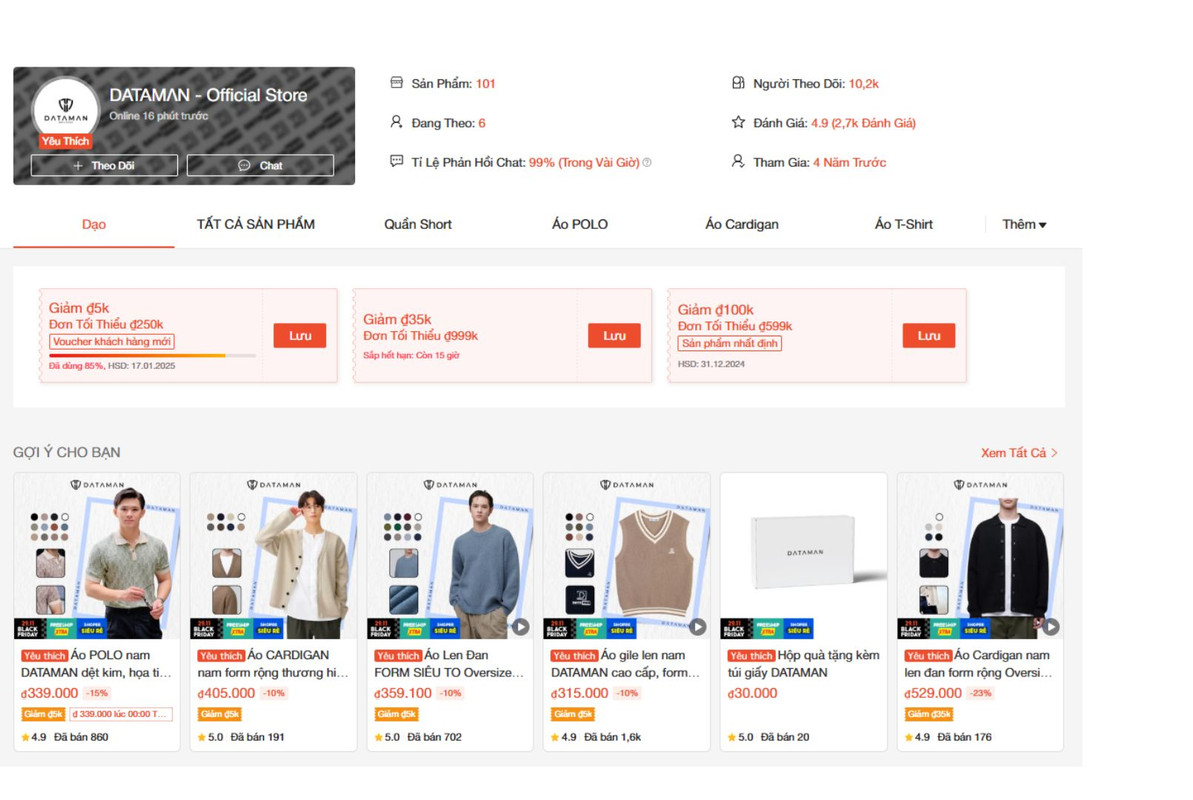Switch to the Dạo tab

click(94, 225)
